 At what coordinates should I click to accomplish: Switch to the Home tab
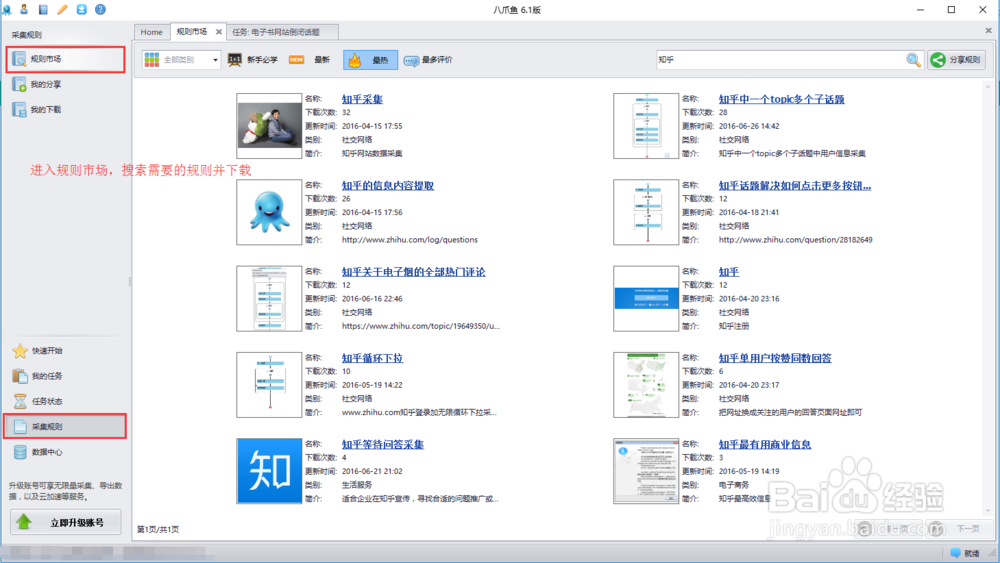click(x=151, y=32)
